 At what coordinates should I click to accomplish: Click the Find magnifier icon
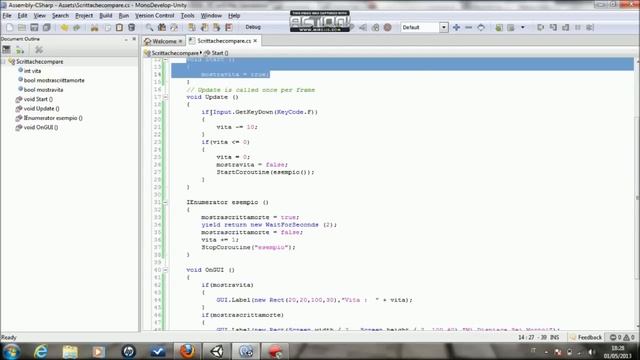tap(150, 27)
